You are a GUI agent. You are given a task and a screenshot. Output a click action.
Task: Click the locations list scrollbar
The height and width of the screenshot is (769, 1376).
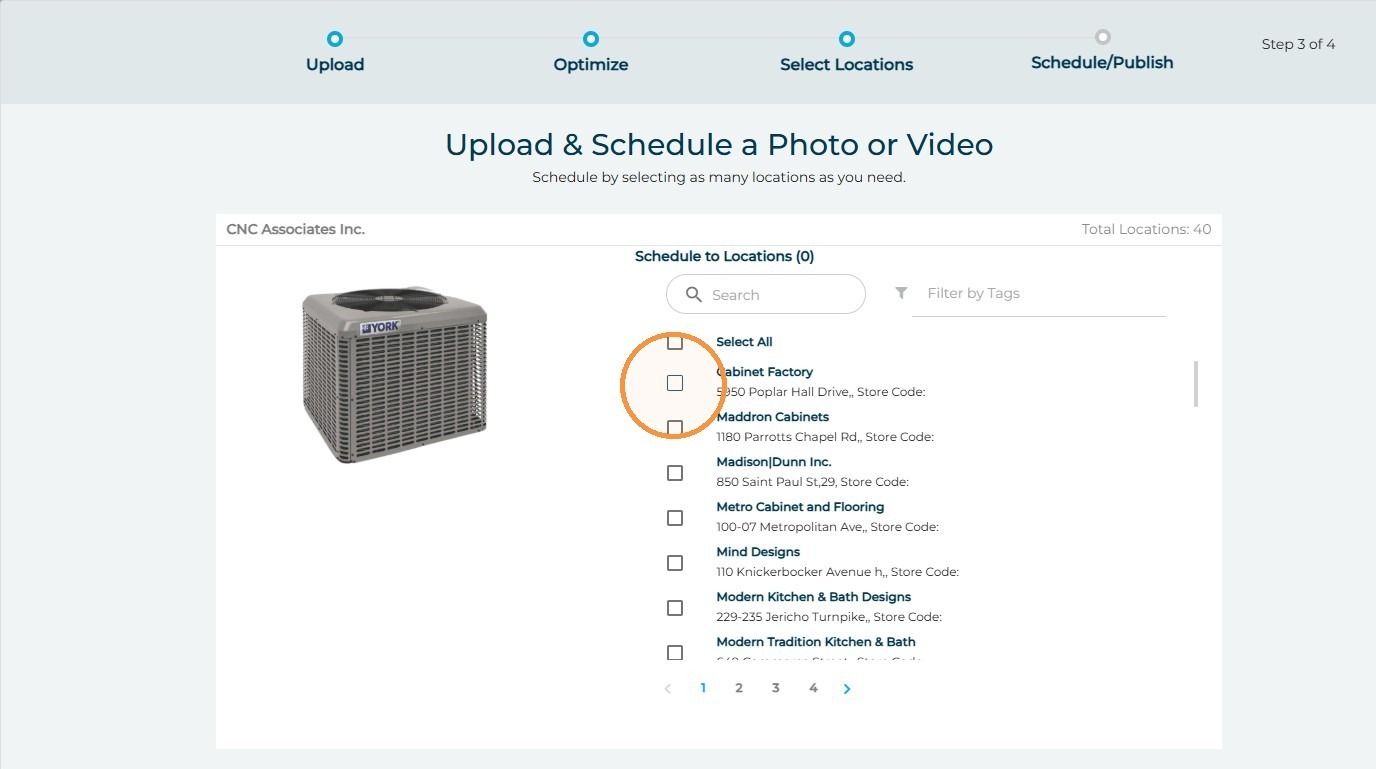[1195, 384]
